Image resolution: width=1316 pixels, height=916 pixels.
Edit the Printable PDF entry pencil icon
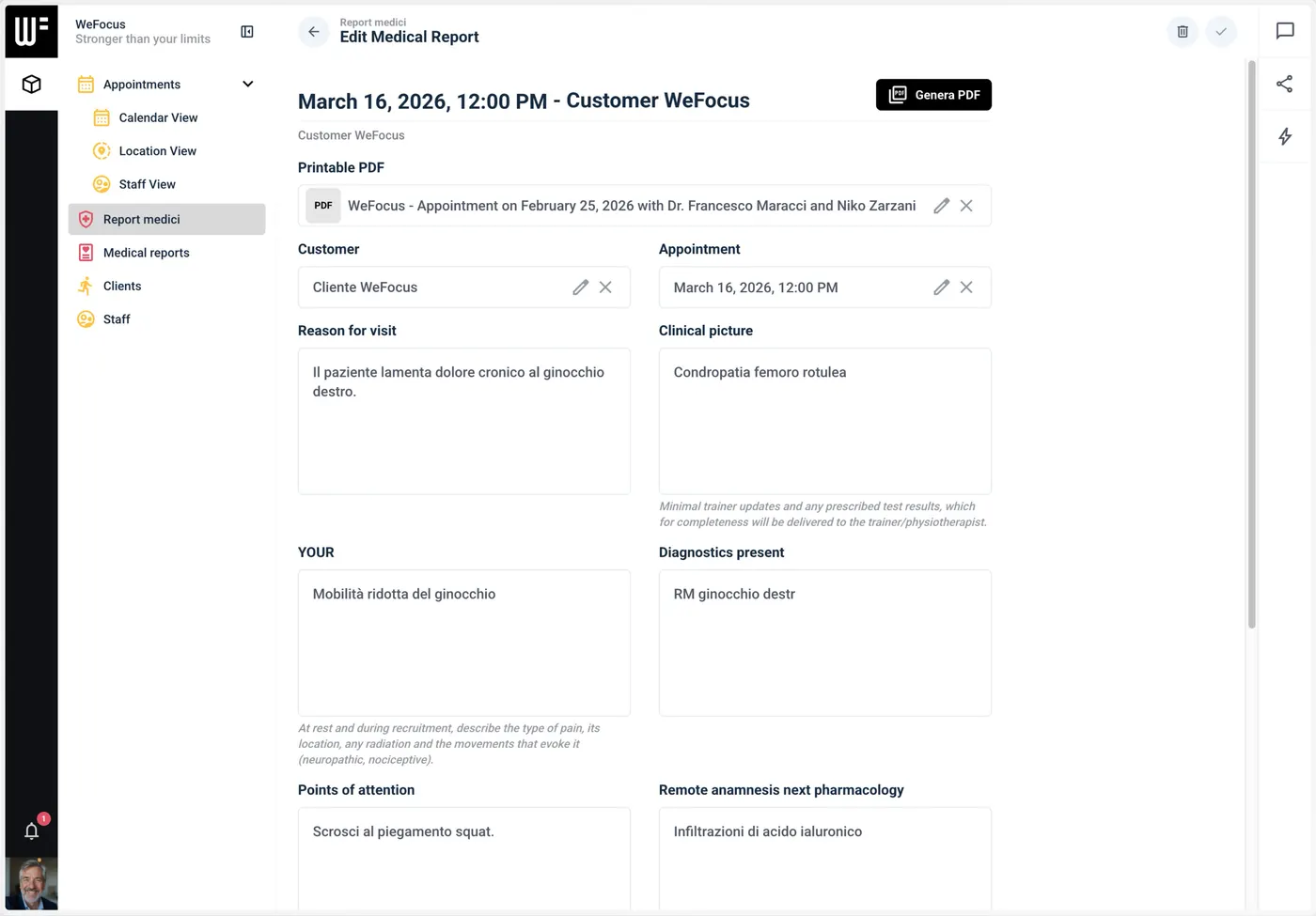click(x=941, y=206)
